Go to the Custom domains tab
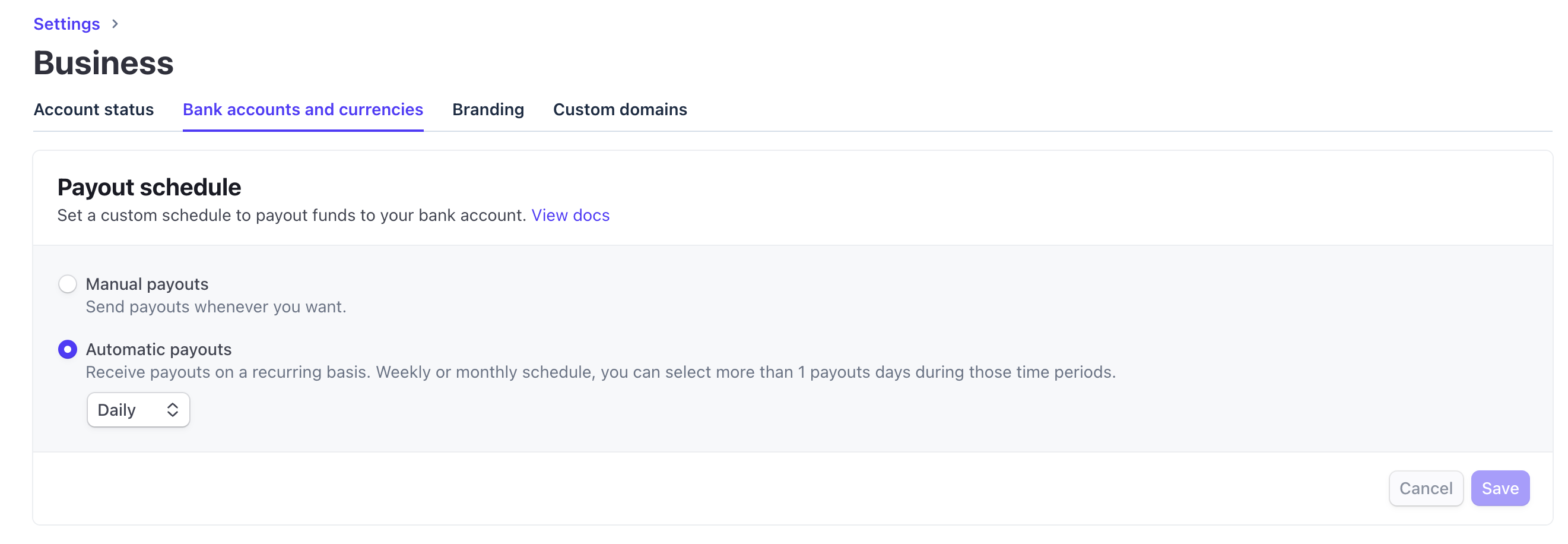The image size is (1568, 544). [x=620, y=110]
